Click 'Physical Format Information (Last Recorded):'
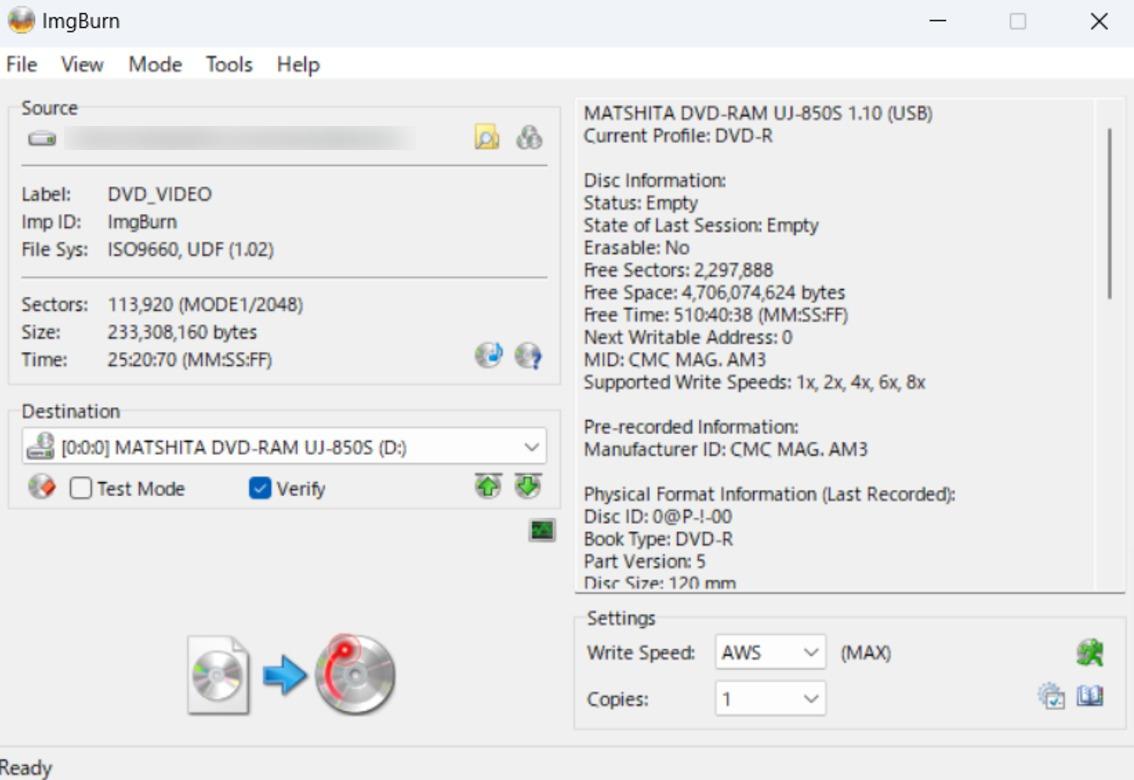This screenshot has width=1134, height=780. coord(770,494)
